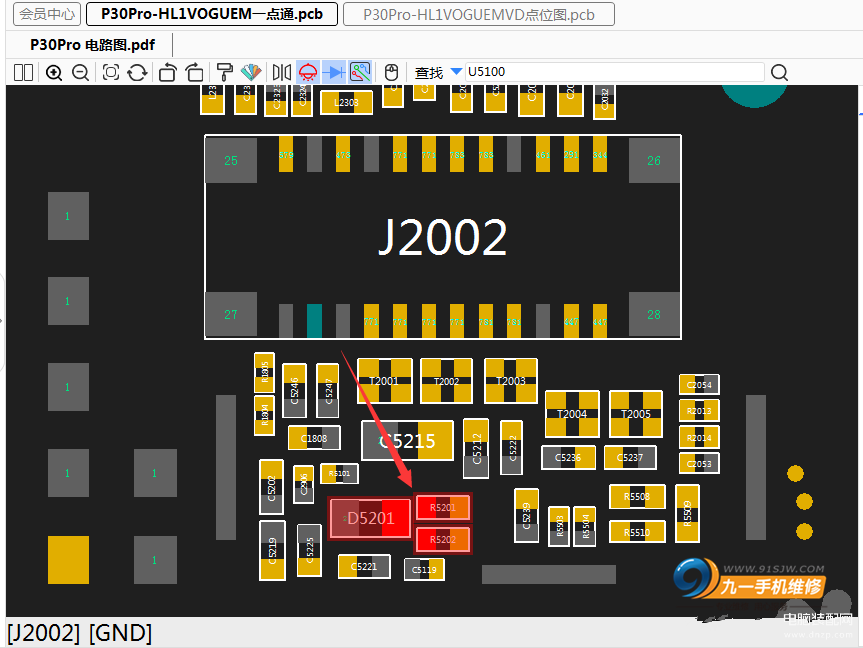Screen dimensions: 863x648
Task: Toggle the red lamp highlight mode
Action: point(308,72)
